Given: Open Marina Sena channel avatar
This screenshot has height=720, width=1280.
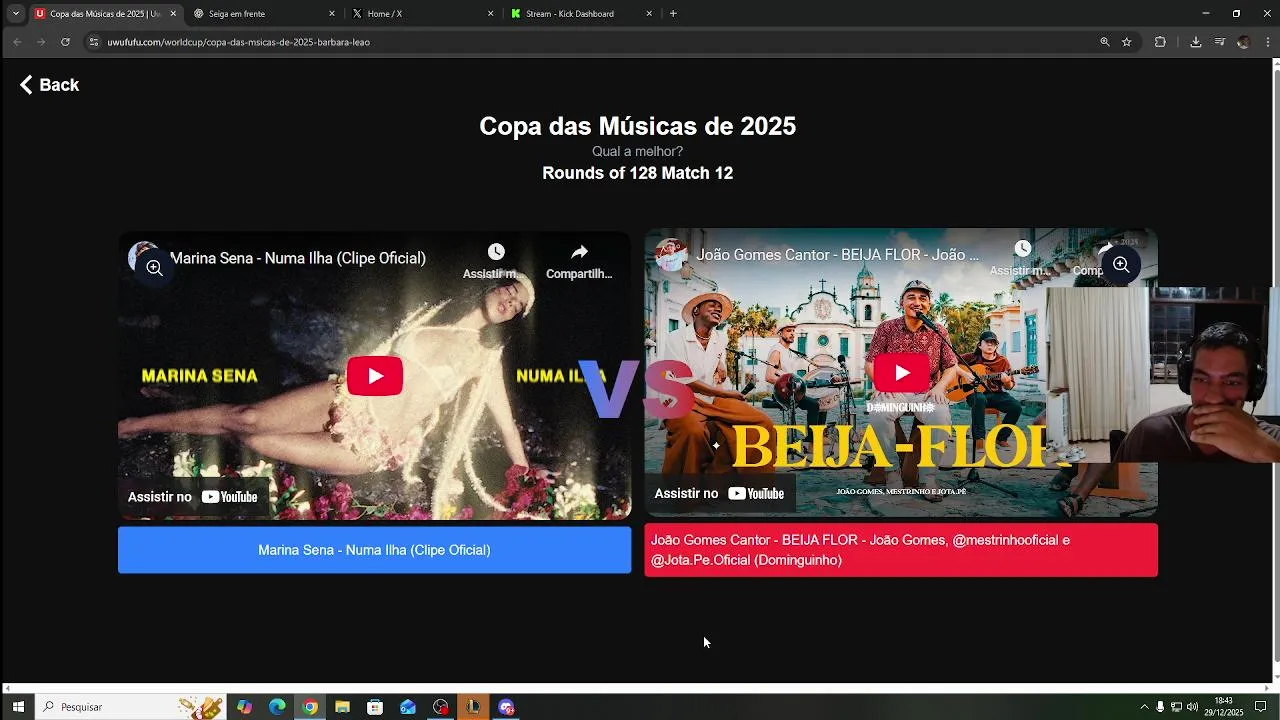Looking at the screenshot, I should [143, 257].
